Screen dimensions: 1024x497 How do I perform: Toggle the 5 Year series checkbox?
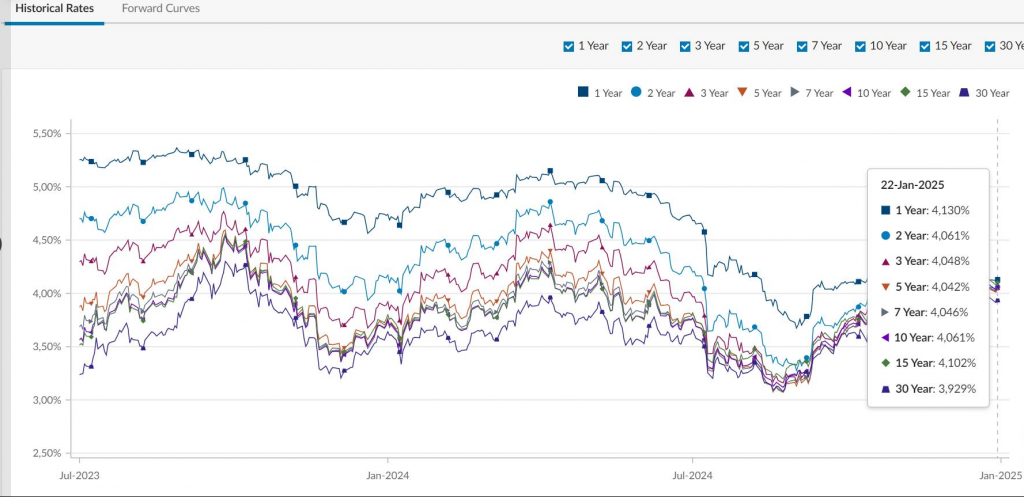744,46
